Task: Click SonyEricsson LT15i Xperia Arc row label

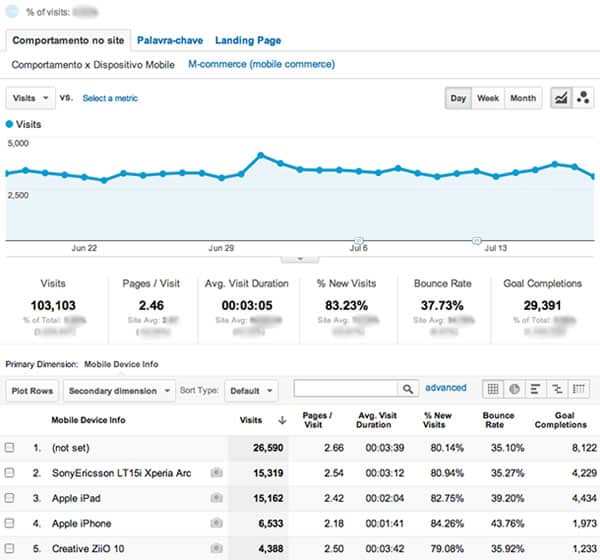Action: coord(122,473)
